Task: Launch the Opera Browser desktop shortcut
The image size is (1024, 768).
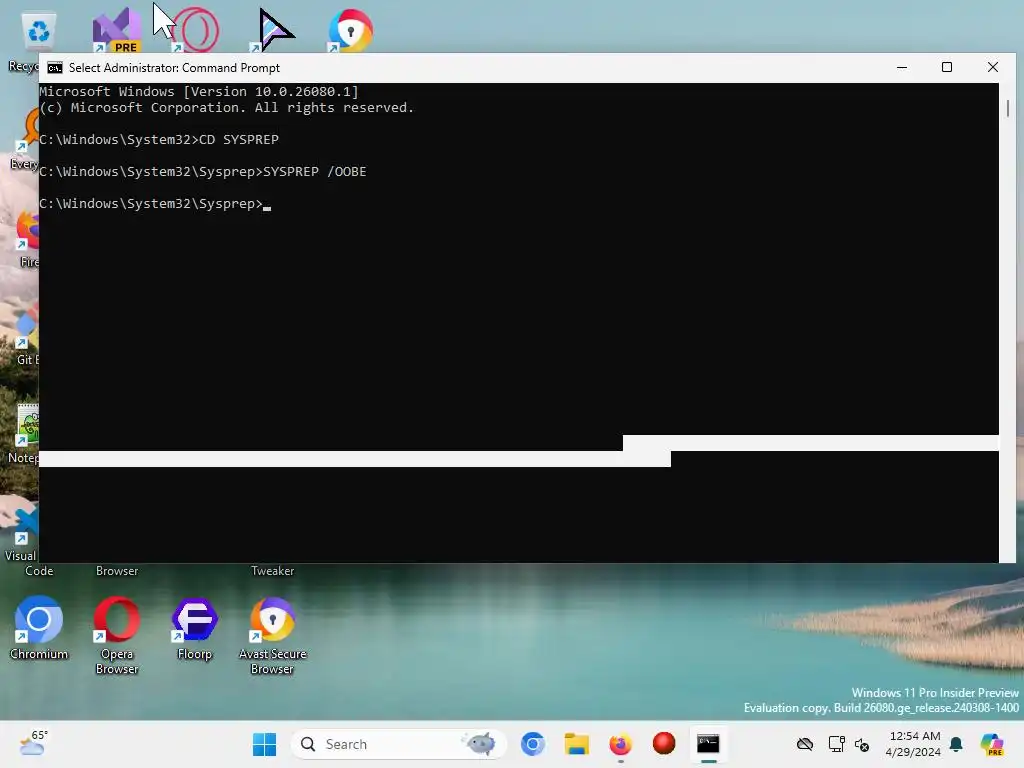Action: pyautogui.click(x=117, y=635)
